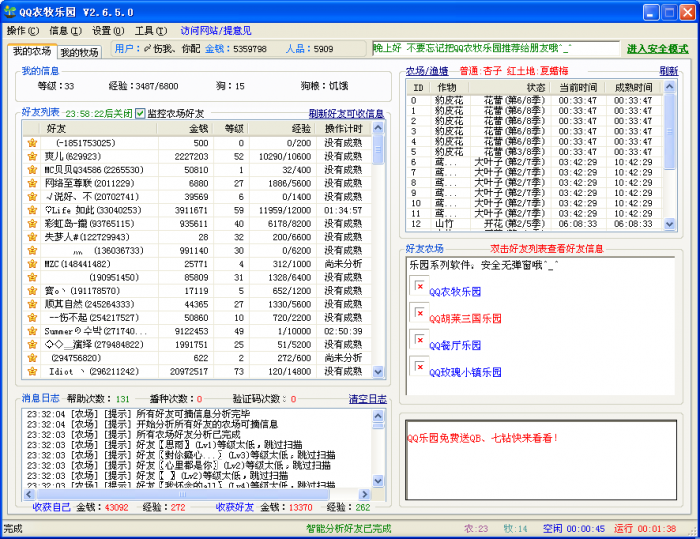
Task: Click the QQ乐园免费送QB、七钻 promo text
Action: 482,438
